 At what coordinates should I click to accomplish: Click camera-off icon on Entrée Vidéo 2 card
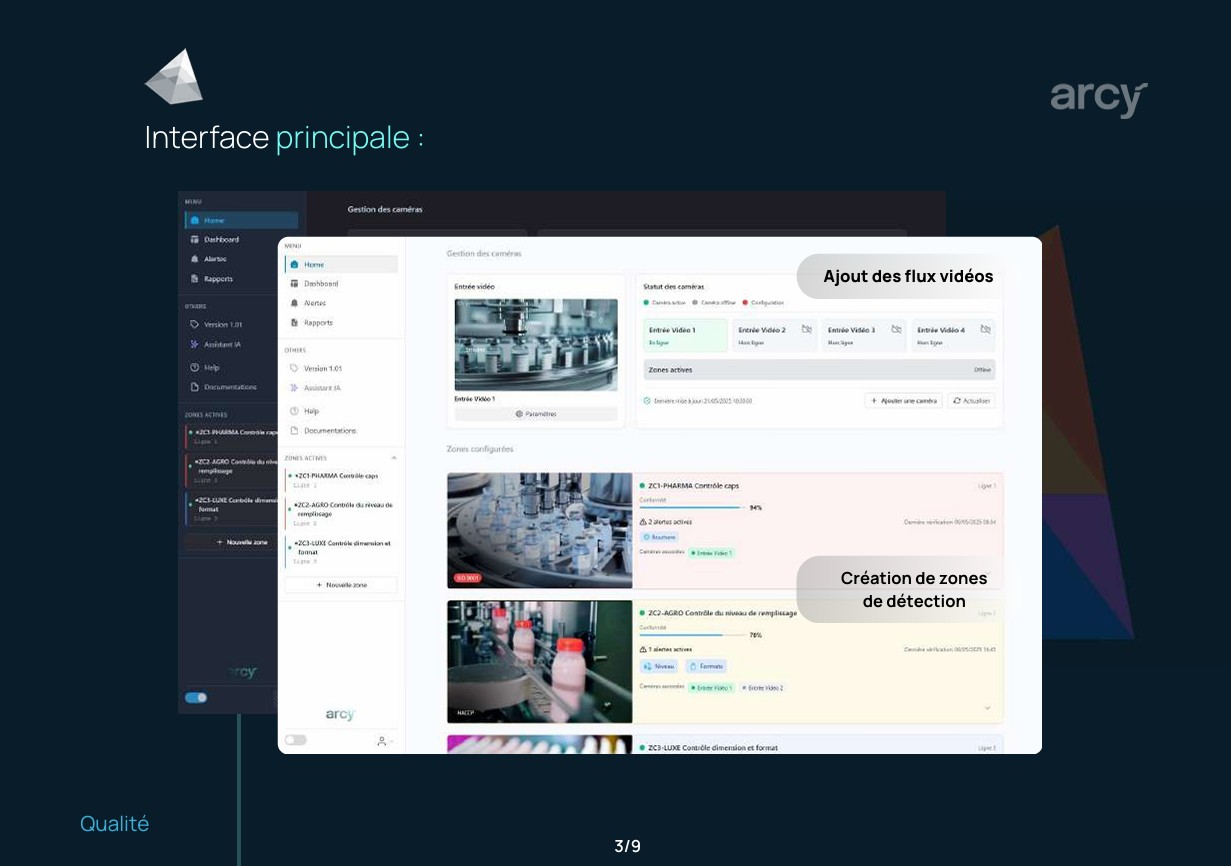click(x=807, y=329)
